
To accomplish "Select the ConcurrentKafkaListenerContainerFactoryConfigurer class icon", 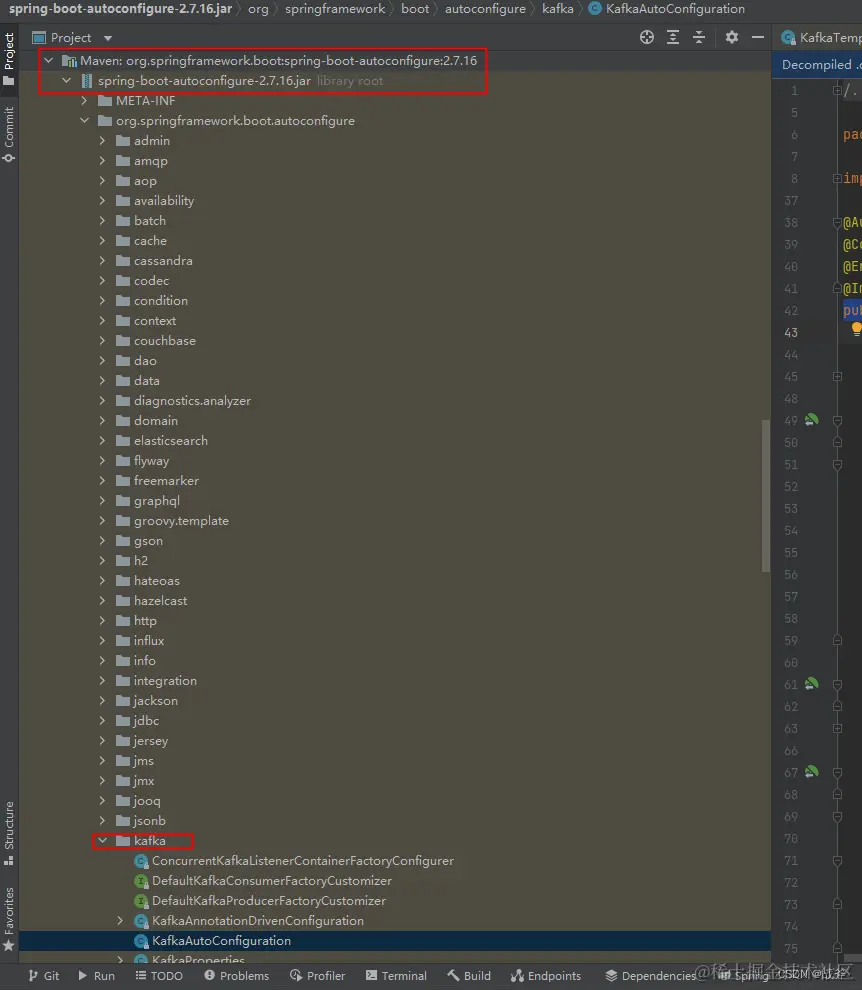I will pos(141,861).
